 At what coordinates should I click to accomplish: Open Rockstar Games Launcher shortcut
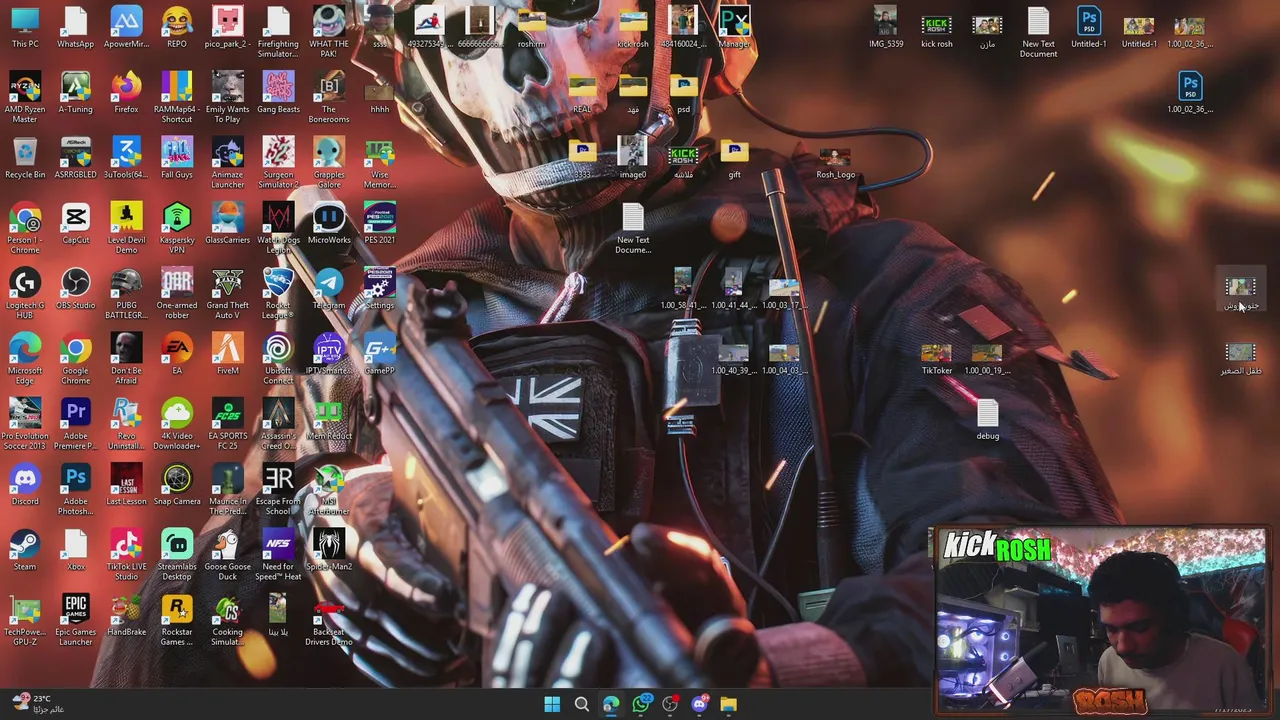[177, 620]
